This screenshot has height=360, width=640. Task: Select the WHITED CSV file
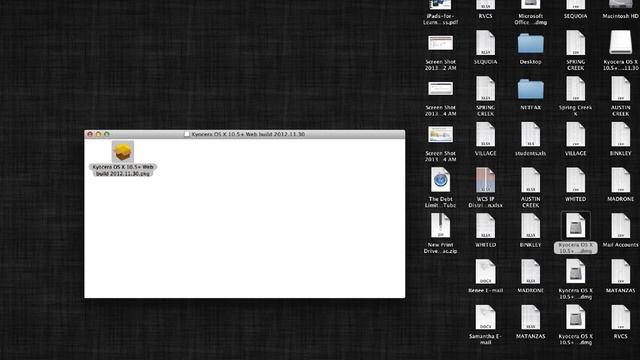click(576, 180)
